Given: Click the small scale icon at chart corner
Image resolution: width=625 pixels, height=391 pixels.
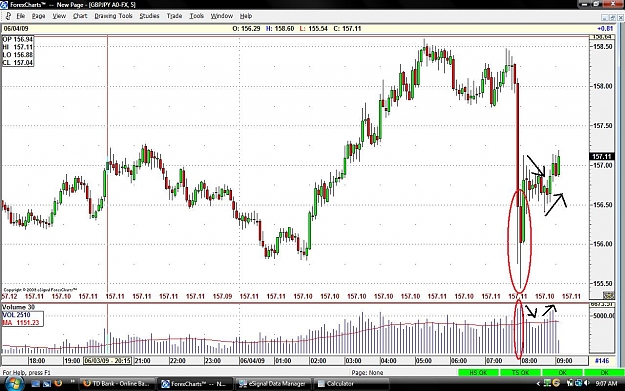Looking at the screenshot, I should pos(608,295).
